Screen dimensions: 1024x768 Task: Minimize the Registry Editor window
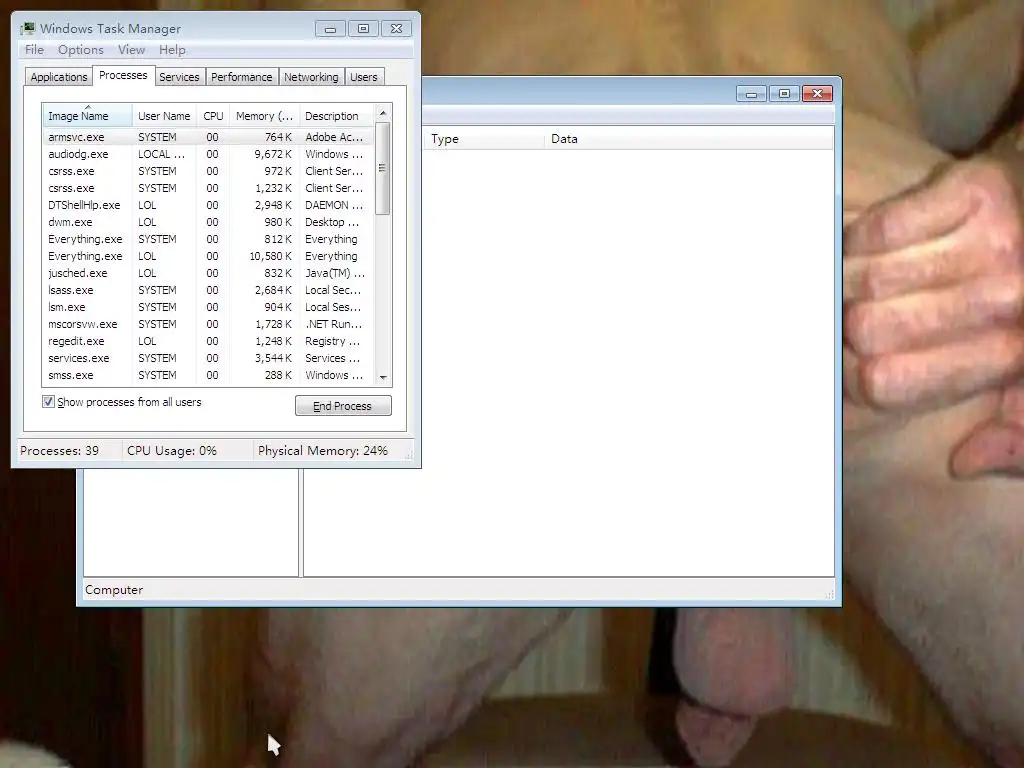(x=752, y=94)
